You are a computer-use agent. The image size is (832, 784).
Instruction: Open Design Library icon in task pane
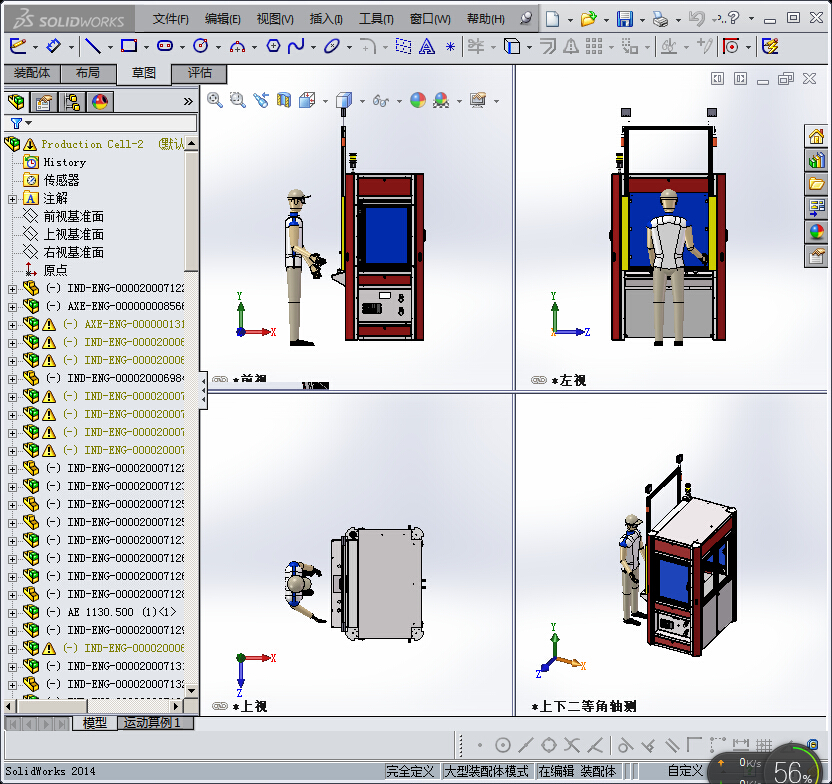816,160
